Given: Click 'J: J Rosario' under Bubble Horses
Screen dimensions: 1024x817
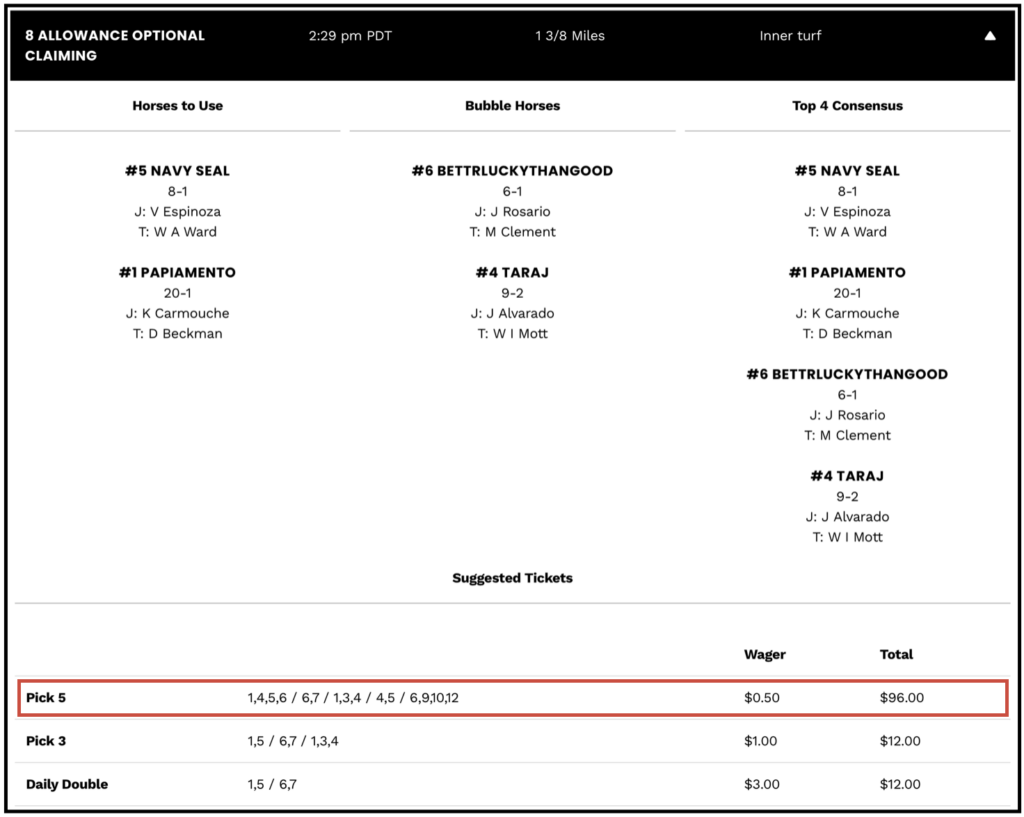Looking at the screenshot, I should (x=513, y=212).
